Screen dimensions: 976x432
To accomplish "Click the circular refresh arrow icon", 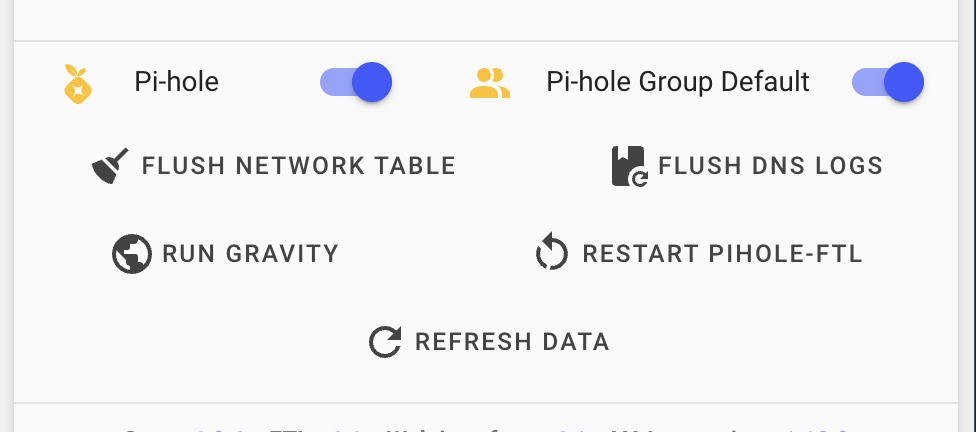I will [x=386, y=342].
